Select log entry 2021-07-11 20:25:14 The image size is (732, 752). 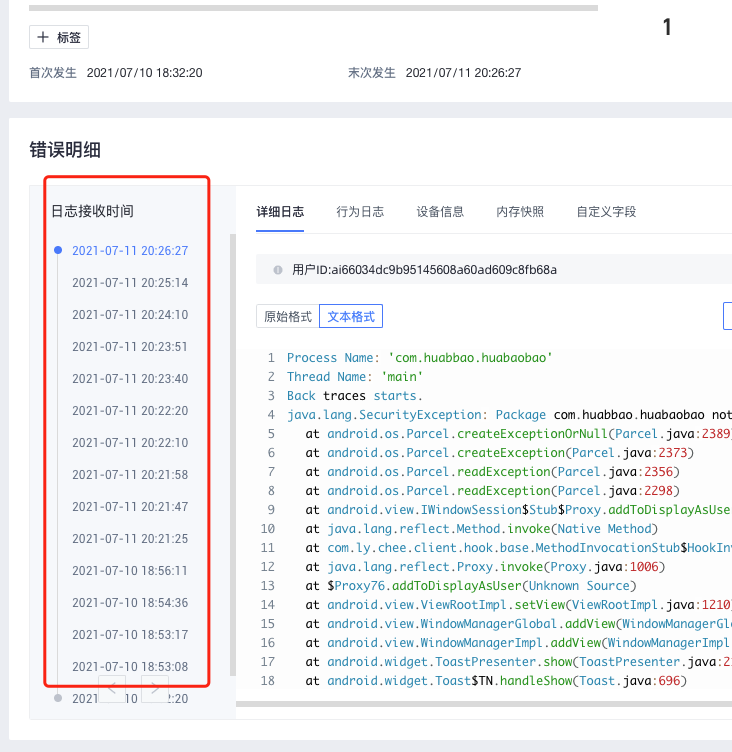130,283
